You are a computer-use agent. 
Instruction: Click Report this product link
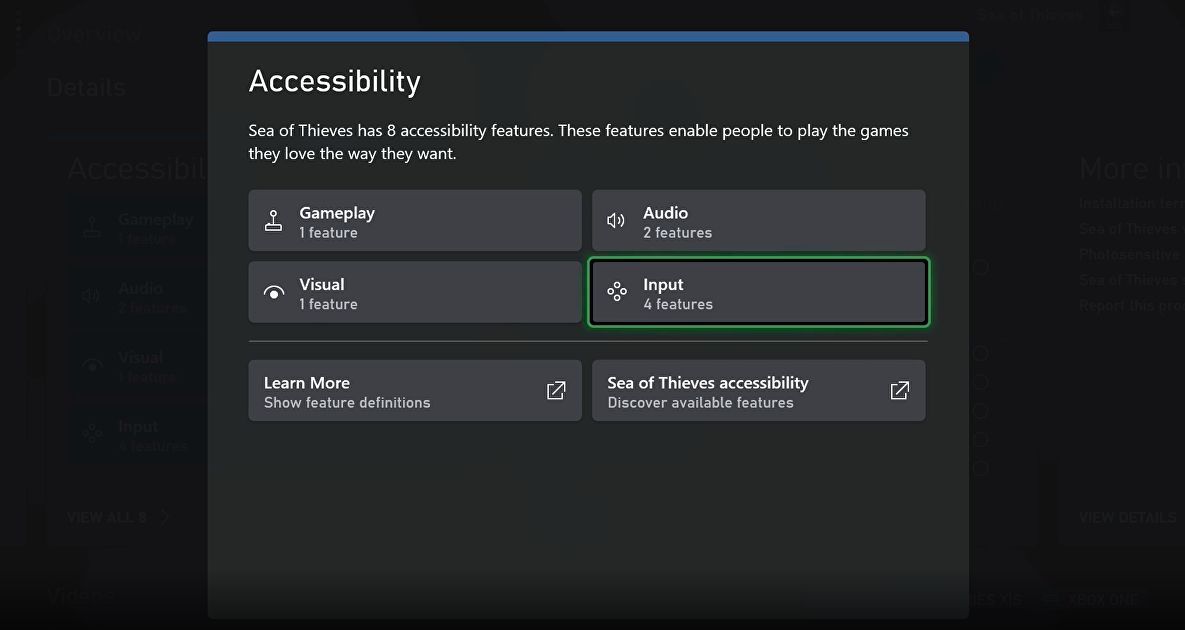tap(1130, 306)
